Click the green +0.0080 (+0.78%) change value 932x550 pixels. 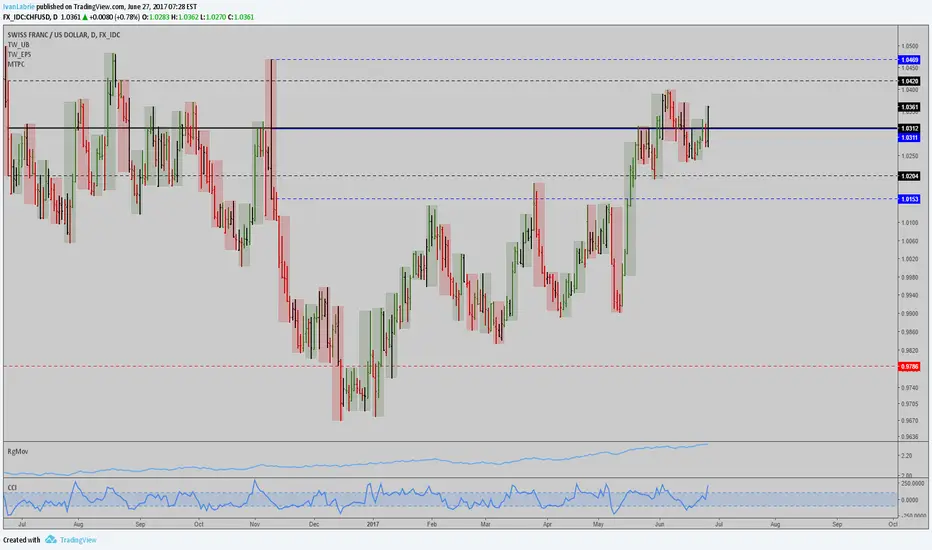(x=114, y=17)
